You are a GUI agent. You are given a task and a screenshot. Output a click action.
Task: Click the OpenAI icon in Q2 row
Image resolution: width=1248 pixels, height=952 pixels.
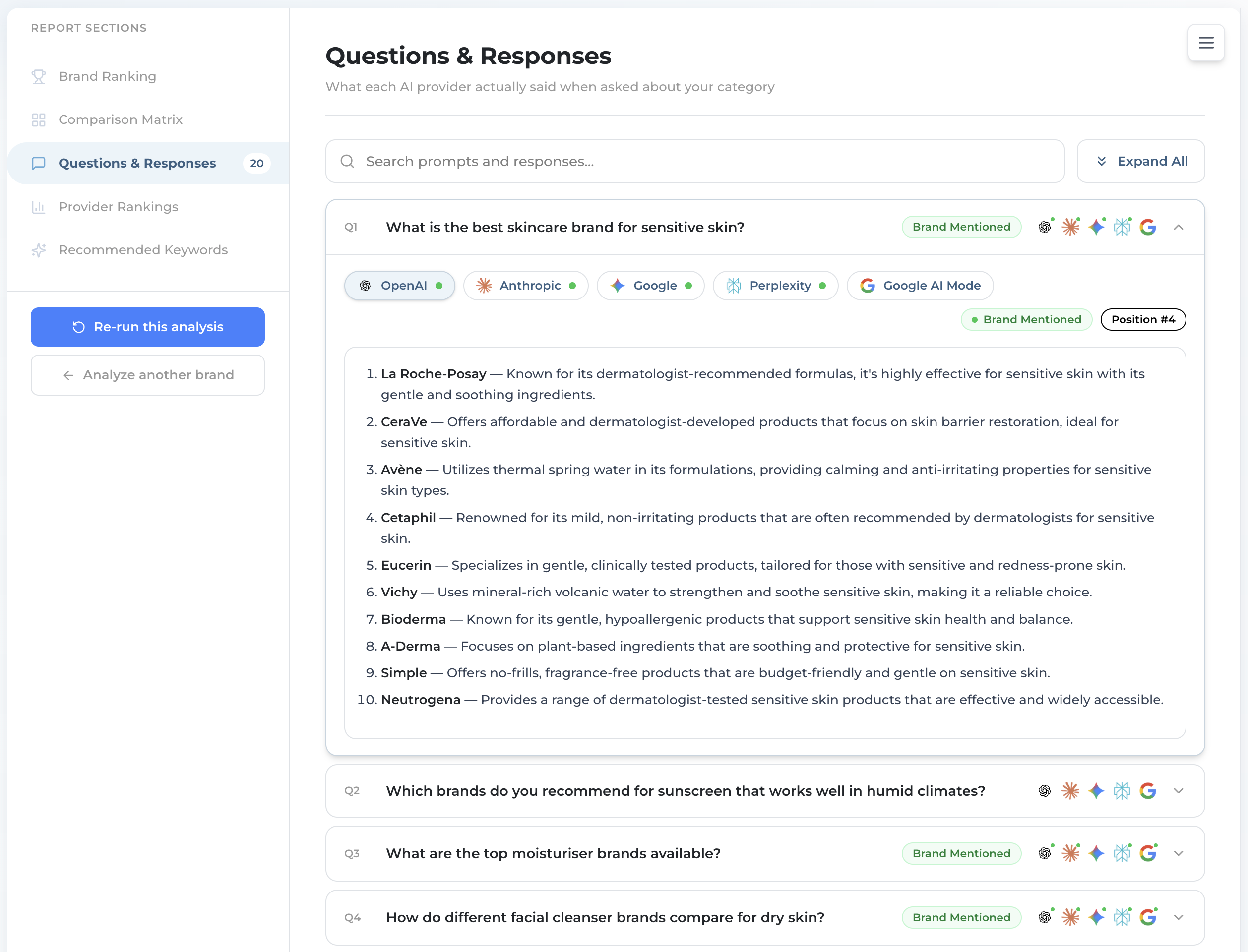click(x=1045, y=791)
